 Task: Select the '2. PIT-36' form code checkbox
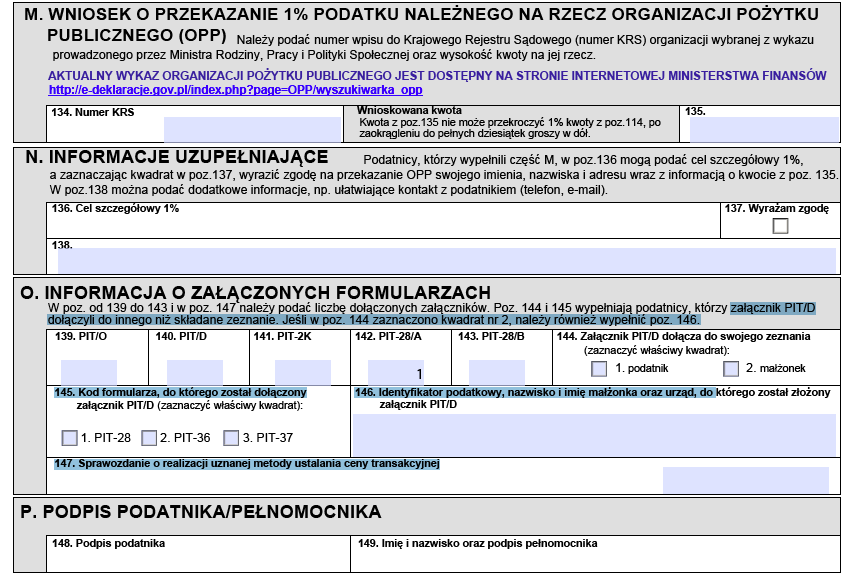coord(149,438)
